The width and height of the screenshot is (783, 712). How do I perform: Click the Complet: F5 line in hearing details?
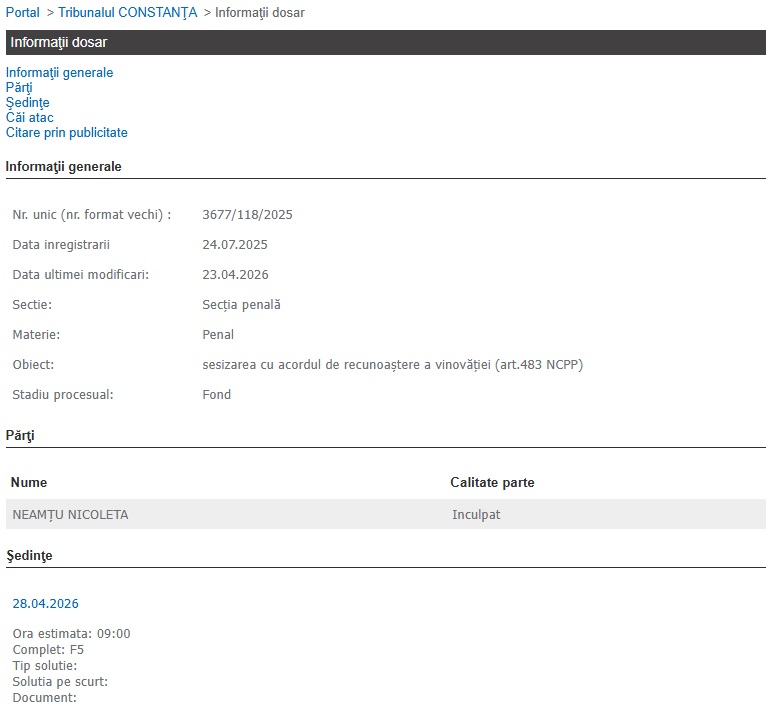tap(48, 650)
